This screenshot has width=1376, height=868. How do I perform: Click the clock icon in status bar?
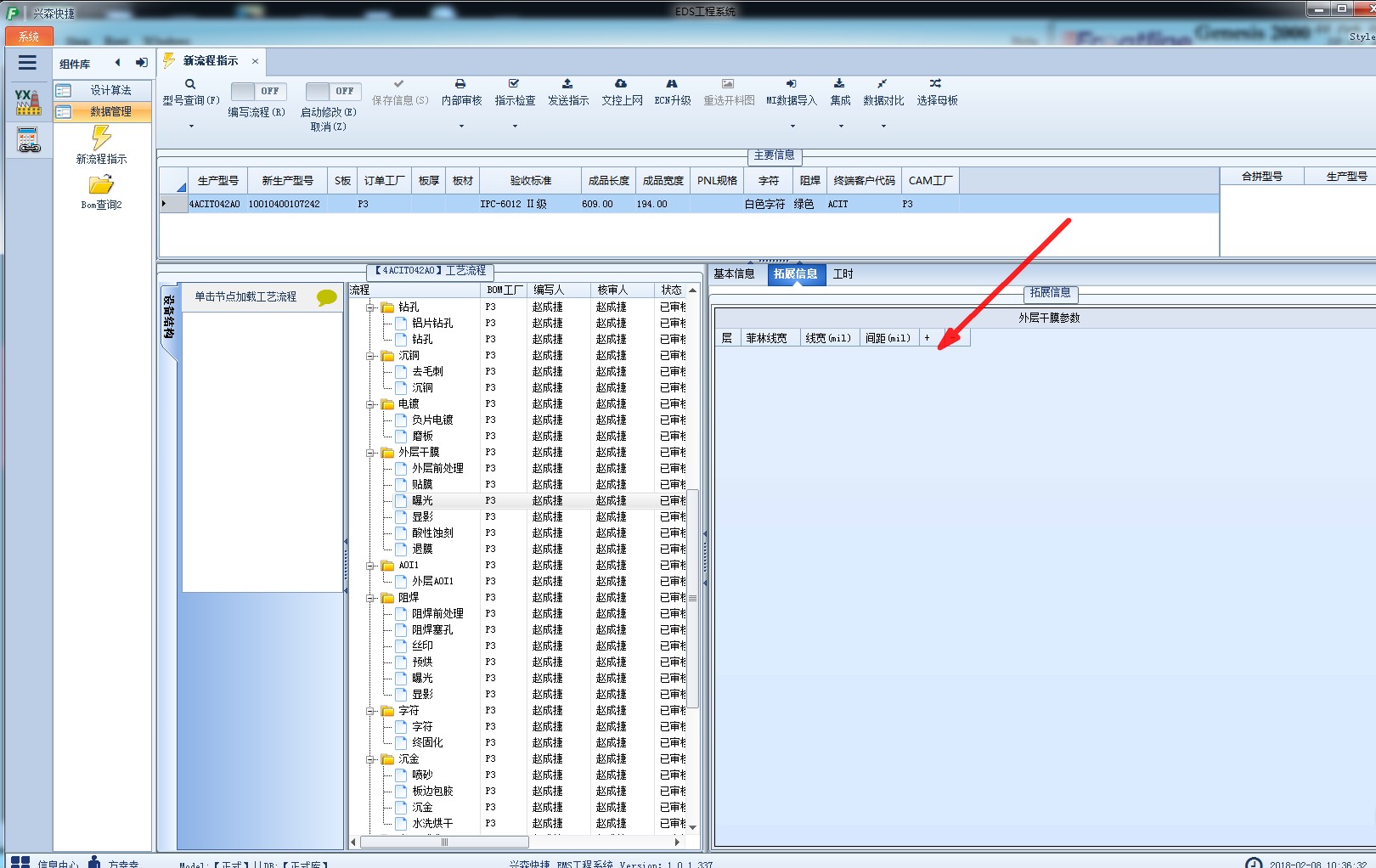[x=1254, y=863]
